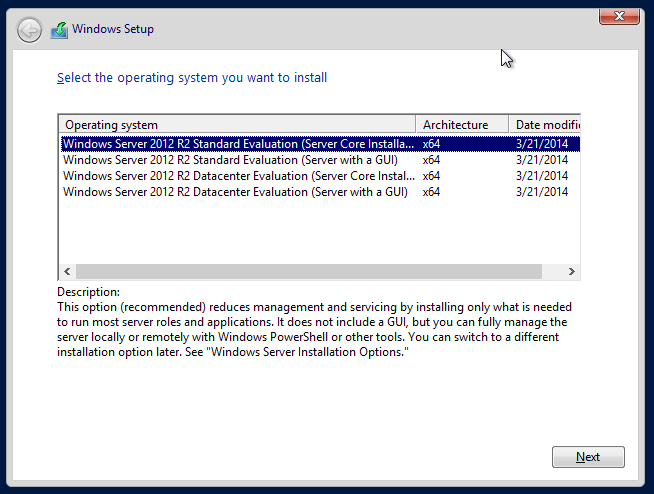Click the back arrow button
This screenshot has width=654, height=494.
point(30,30)
